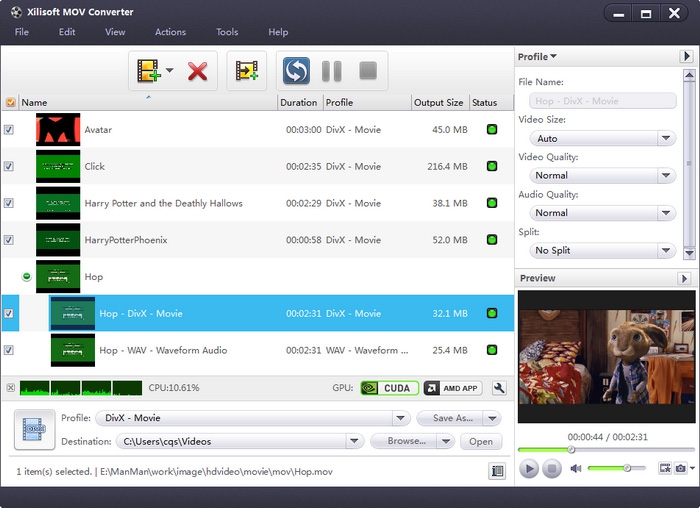700x508 pixels.
Task: Expand the Profile panel arrow button
Action: click(686, 56)
